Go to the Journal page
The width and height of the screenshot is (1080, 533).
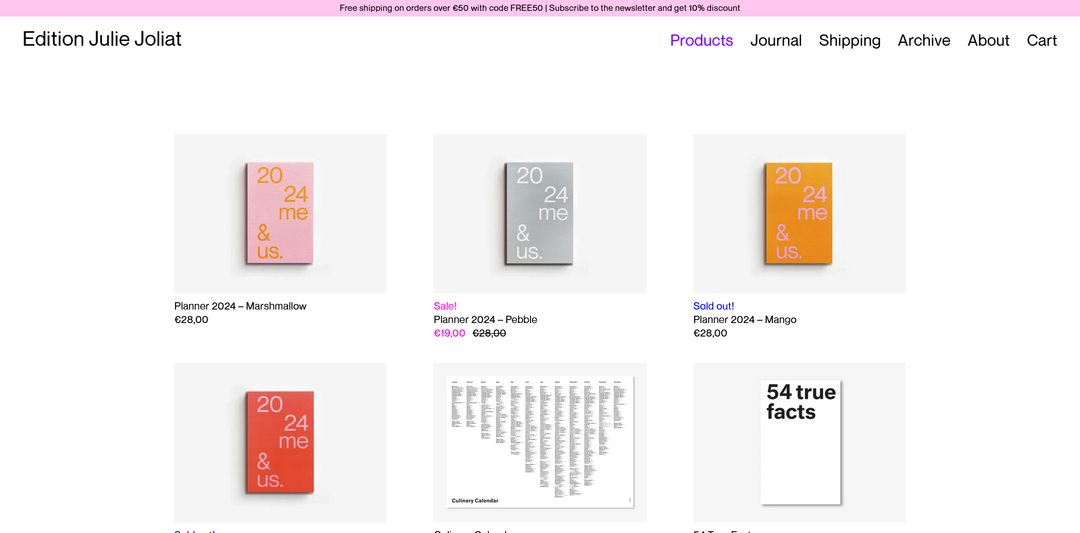(776, 40)
